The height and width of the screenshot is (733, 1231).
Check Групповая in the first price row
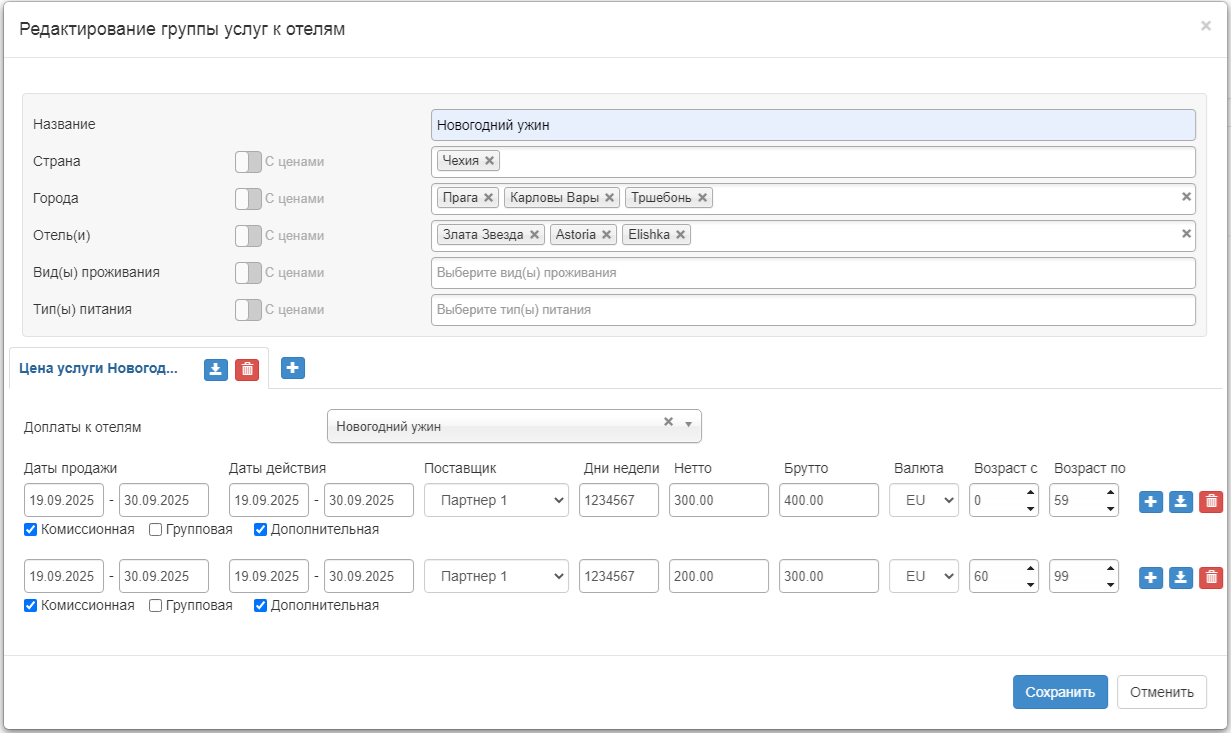click(x=156, y=530)
